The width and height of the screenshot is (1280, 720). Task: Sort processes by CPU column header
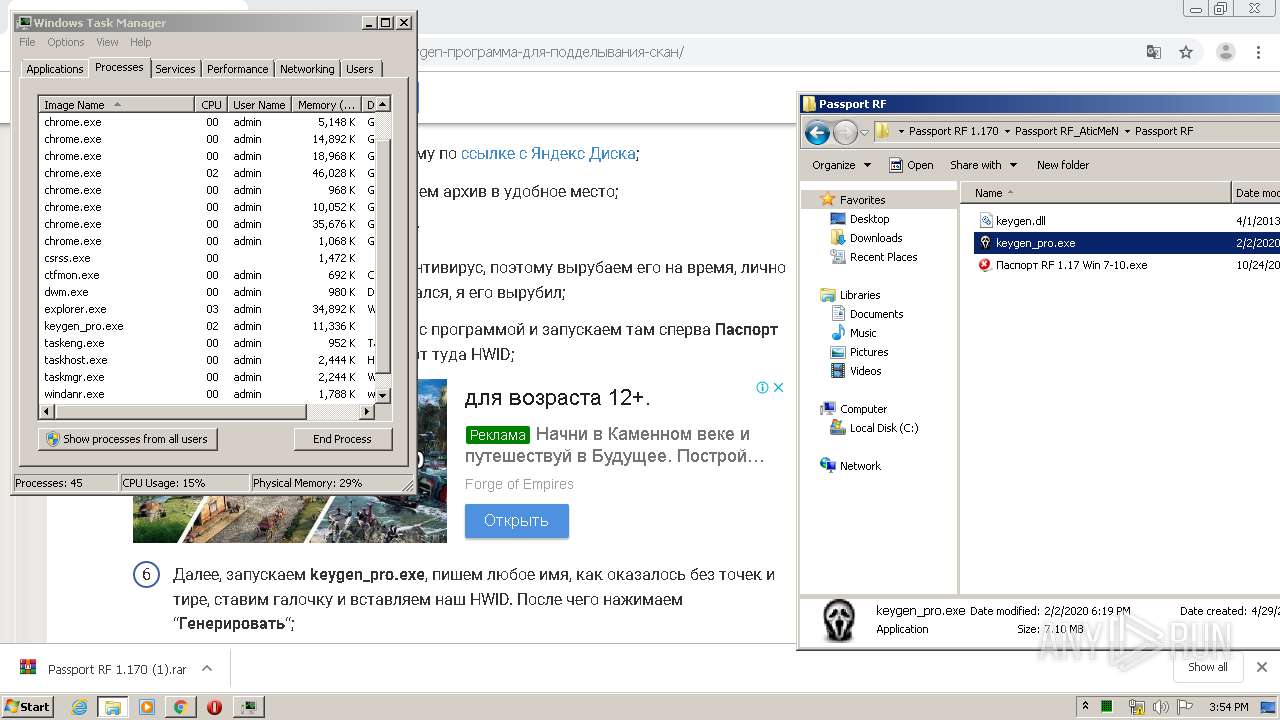(x=211, y=105)
